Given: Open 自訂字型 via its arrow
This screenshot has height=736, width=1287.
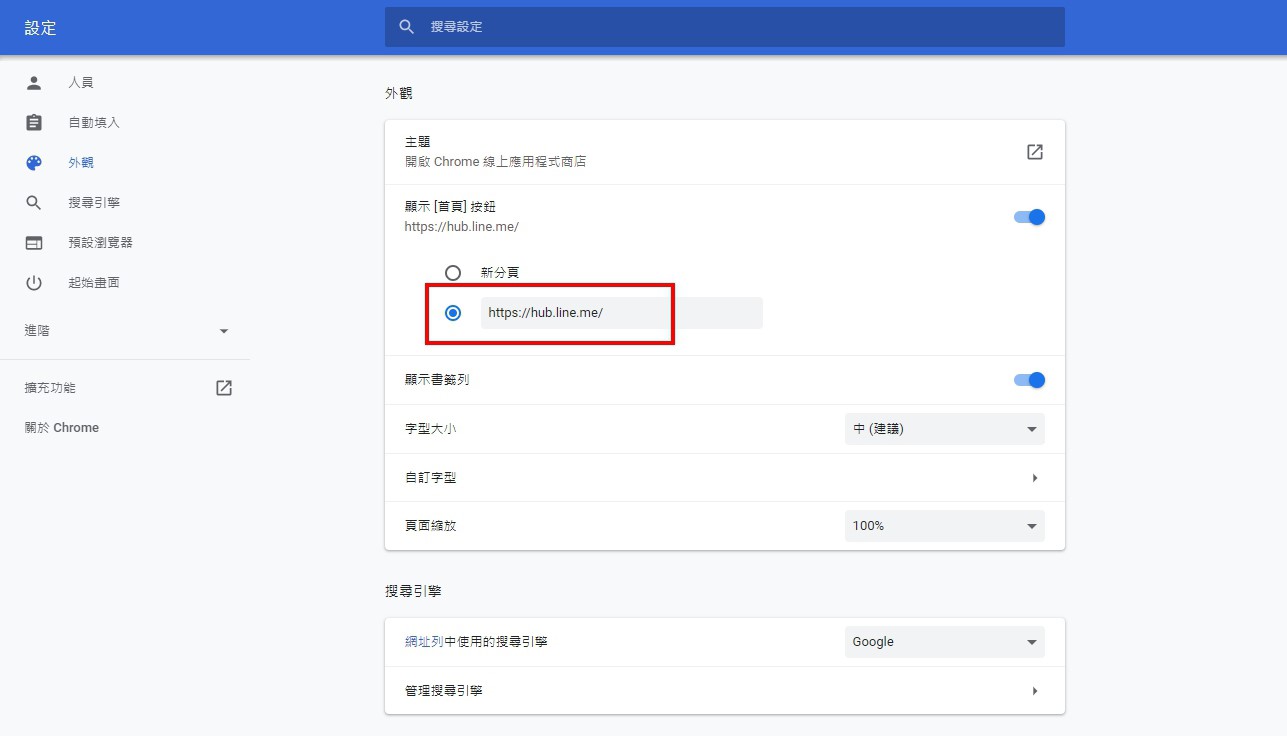Looking at the screenshot, I should click(1035, 478).
